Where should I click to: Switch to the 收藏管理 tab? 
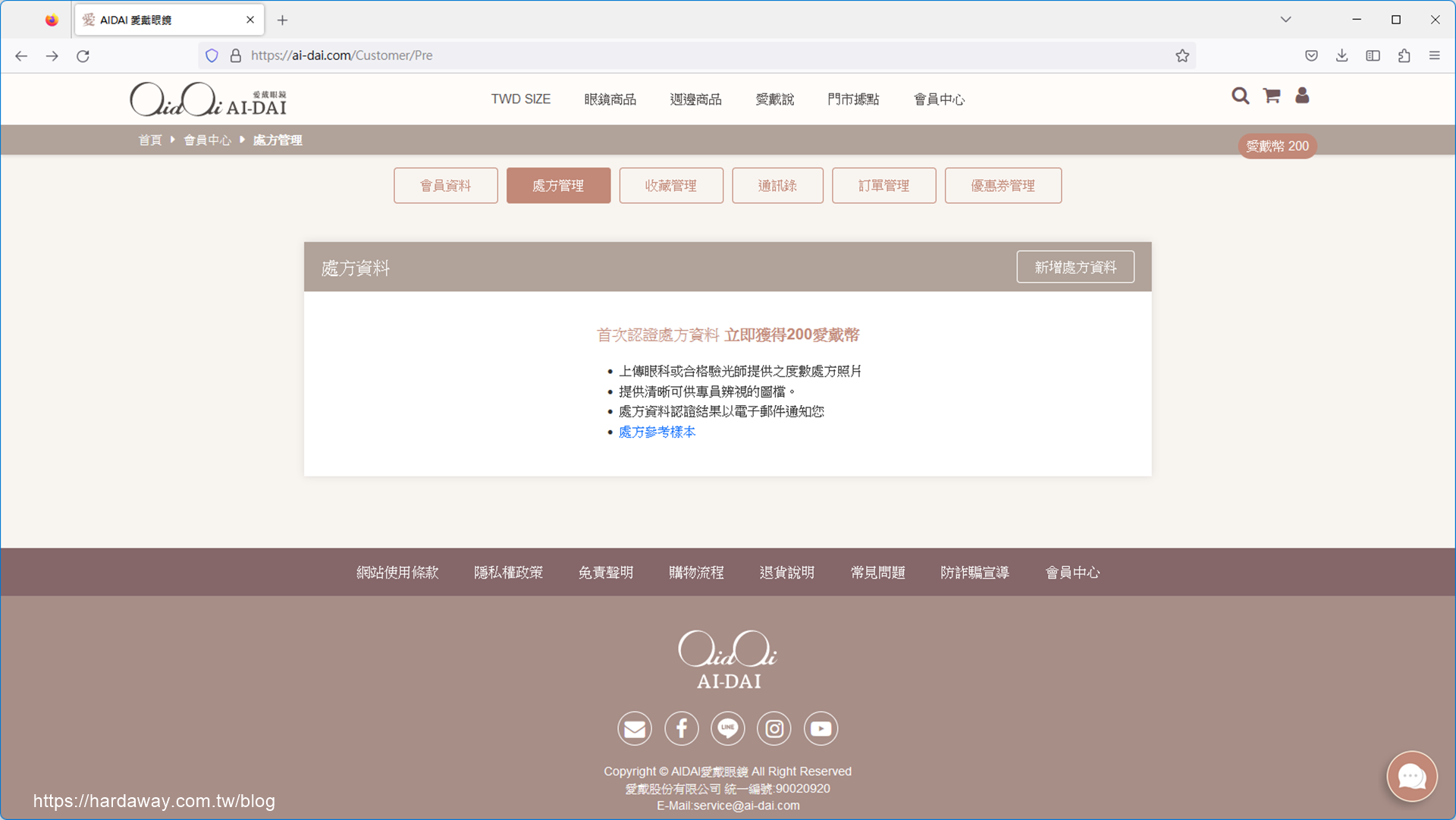point(671,186)
